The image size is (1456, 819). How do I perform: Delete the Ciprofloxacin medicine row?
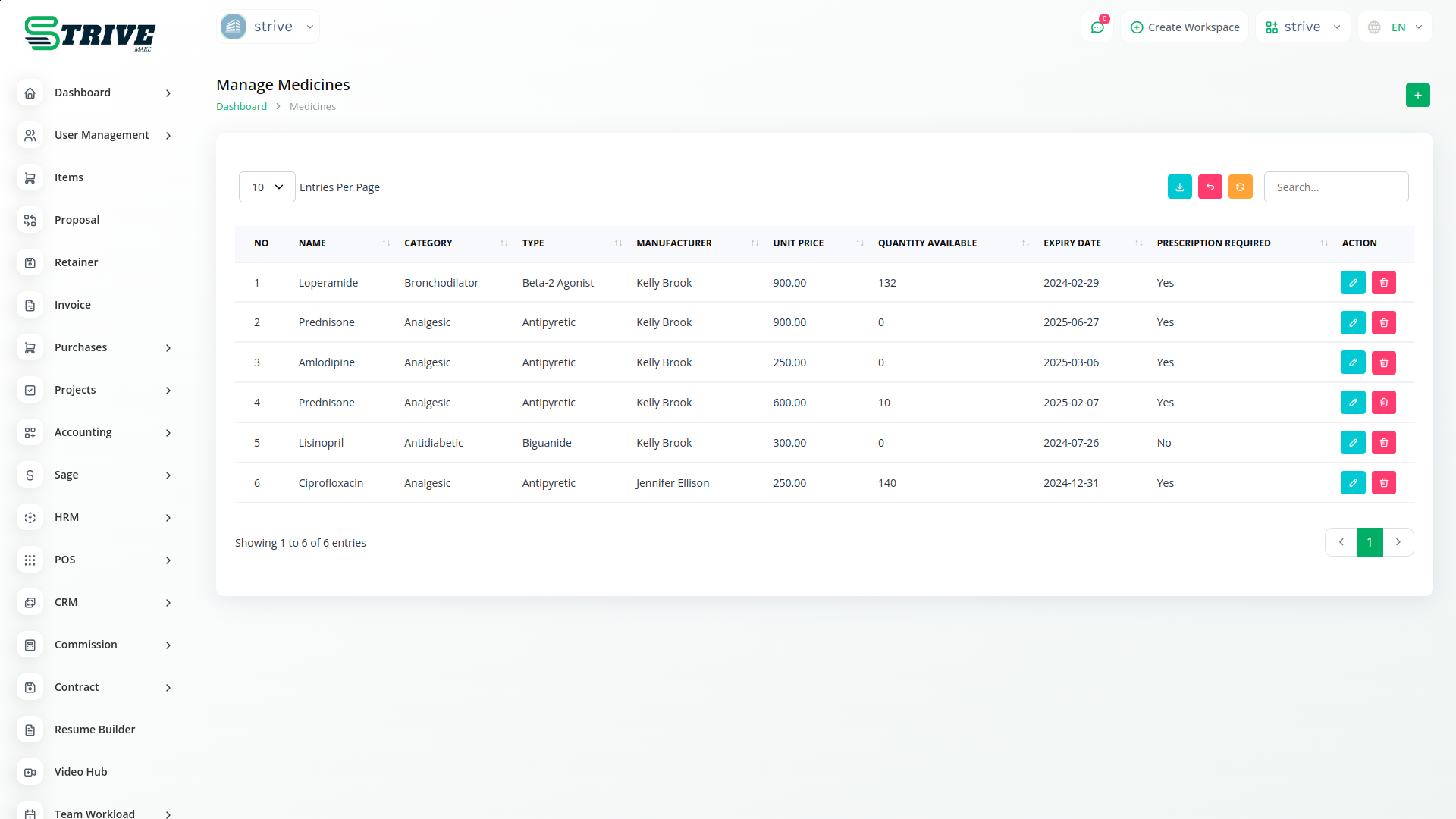coord(1383,483)
